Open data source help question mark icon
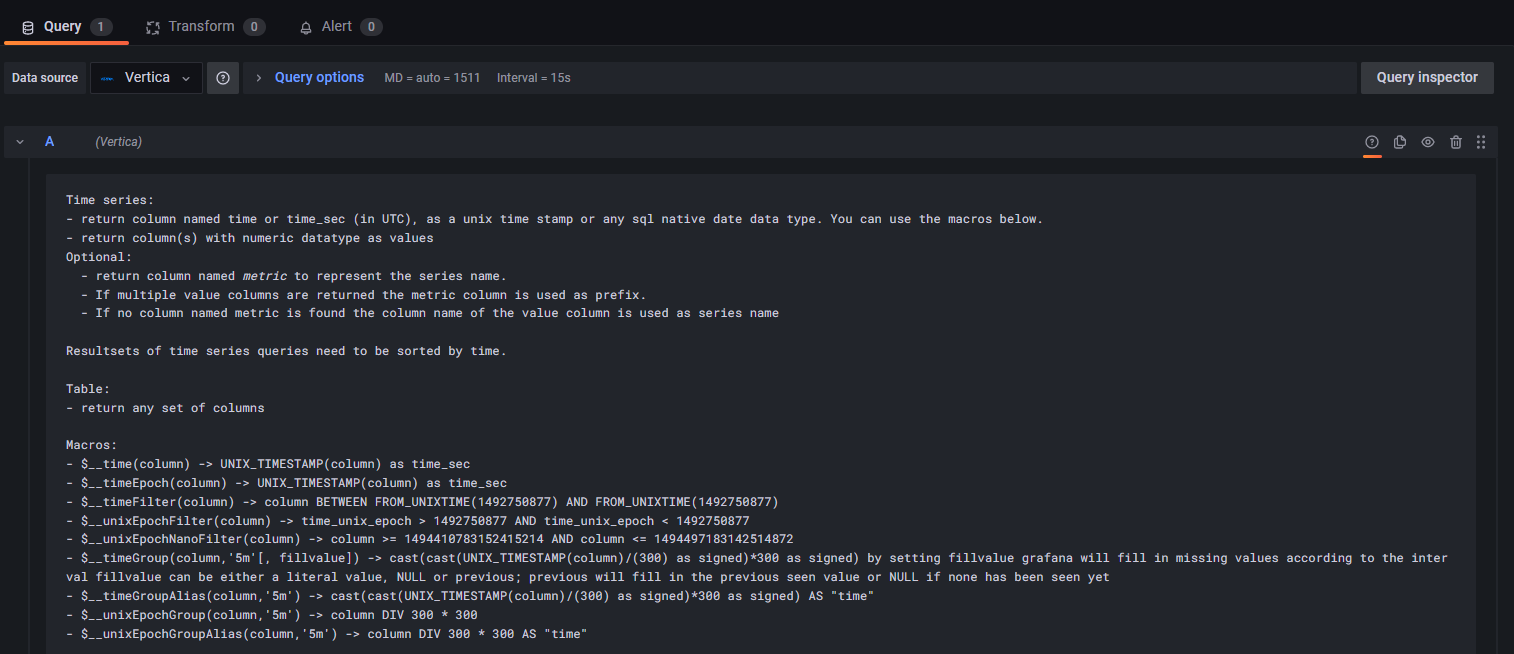1514x654 pixels. coord(223,78)
